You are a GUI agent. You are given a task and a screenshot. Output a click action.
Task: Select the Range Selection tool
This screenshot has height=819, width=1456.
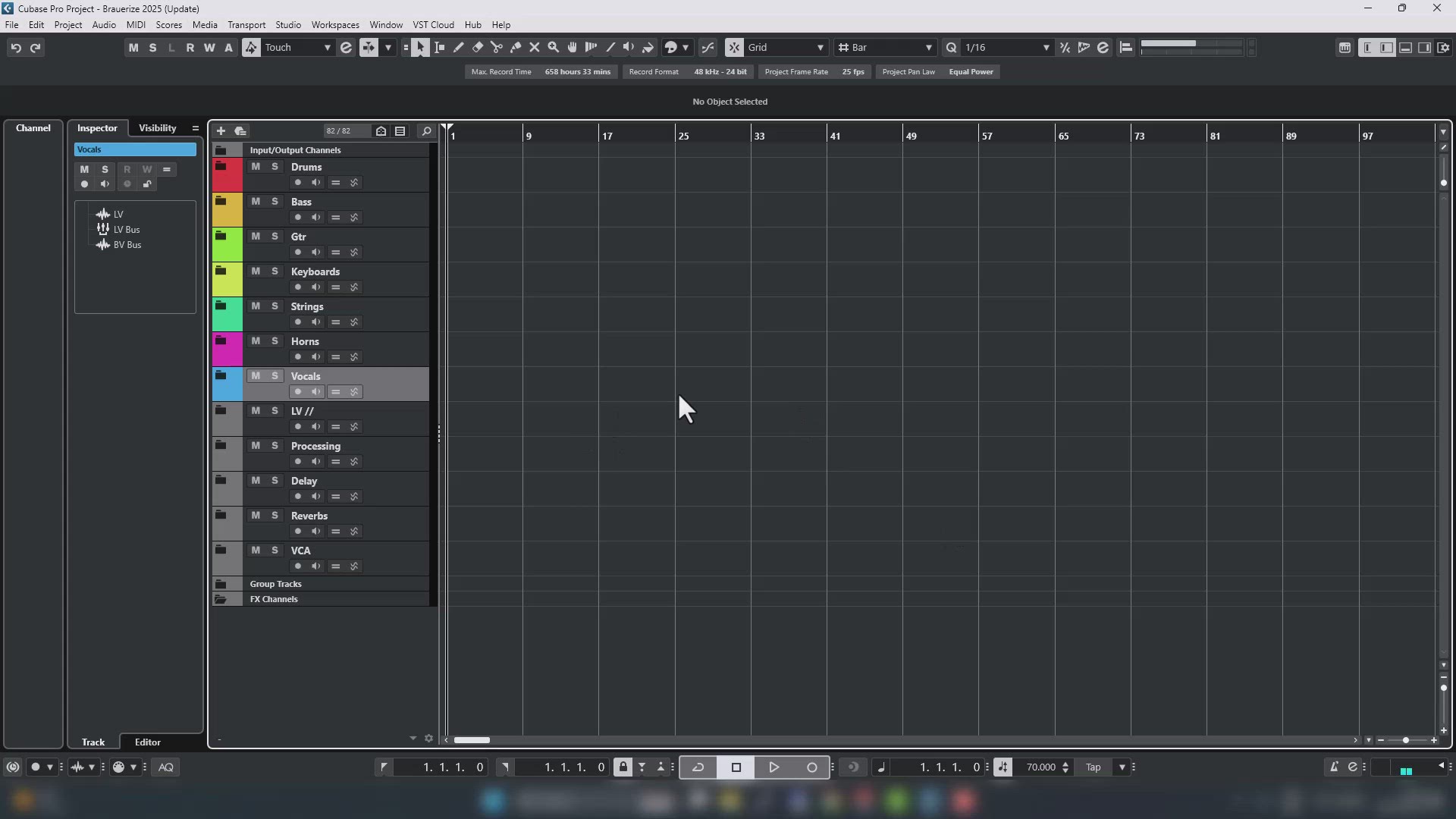click(439, 47)
